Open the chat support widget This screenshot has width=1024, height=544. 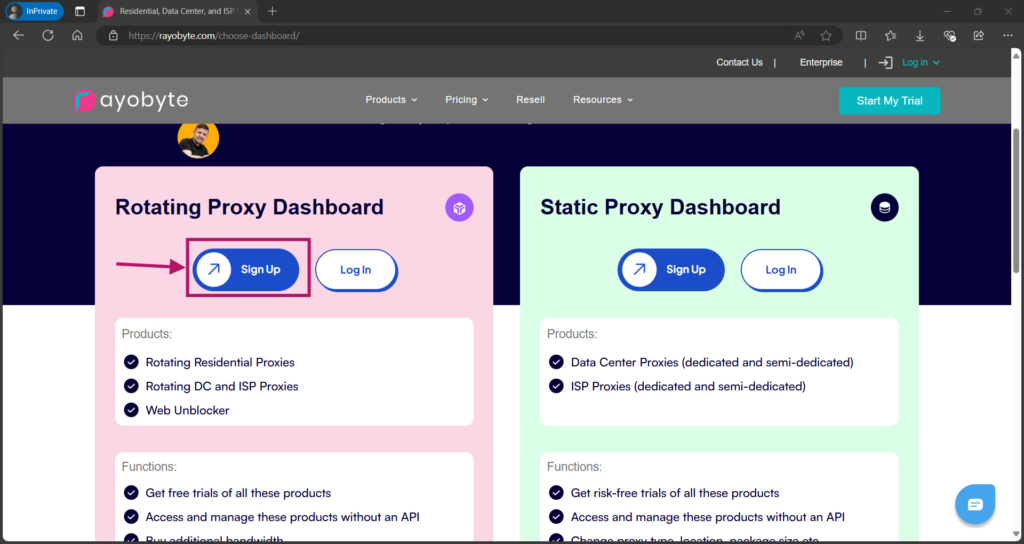[975, 504]
